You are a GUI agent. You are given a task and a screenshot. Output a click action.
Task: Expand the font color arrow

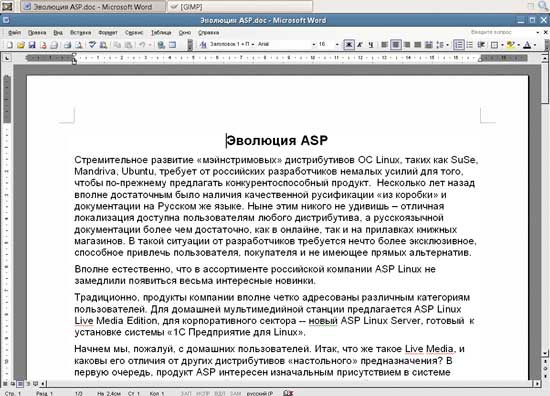point(535,45)
